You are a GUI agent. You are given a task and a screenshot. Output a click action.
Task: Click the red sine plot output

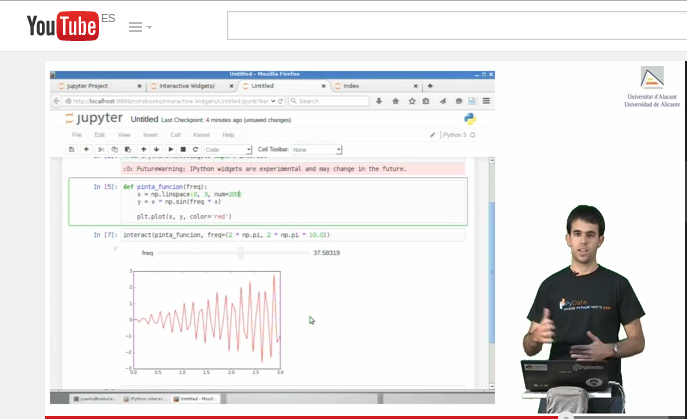(205, 321)
